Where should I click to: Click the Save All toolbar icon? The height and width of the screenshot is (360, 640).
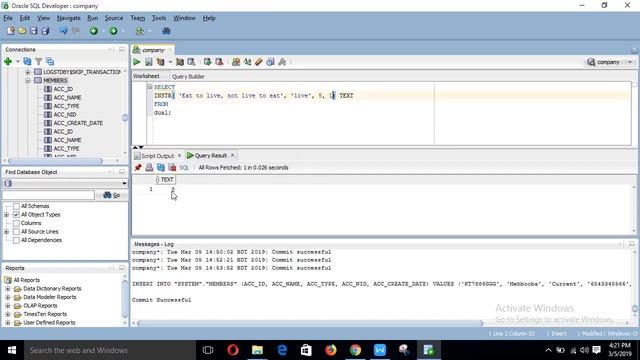[x=45, y=31]
